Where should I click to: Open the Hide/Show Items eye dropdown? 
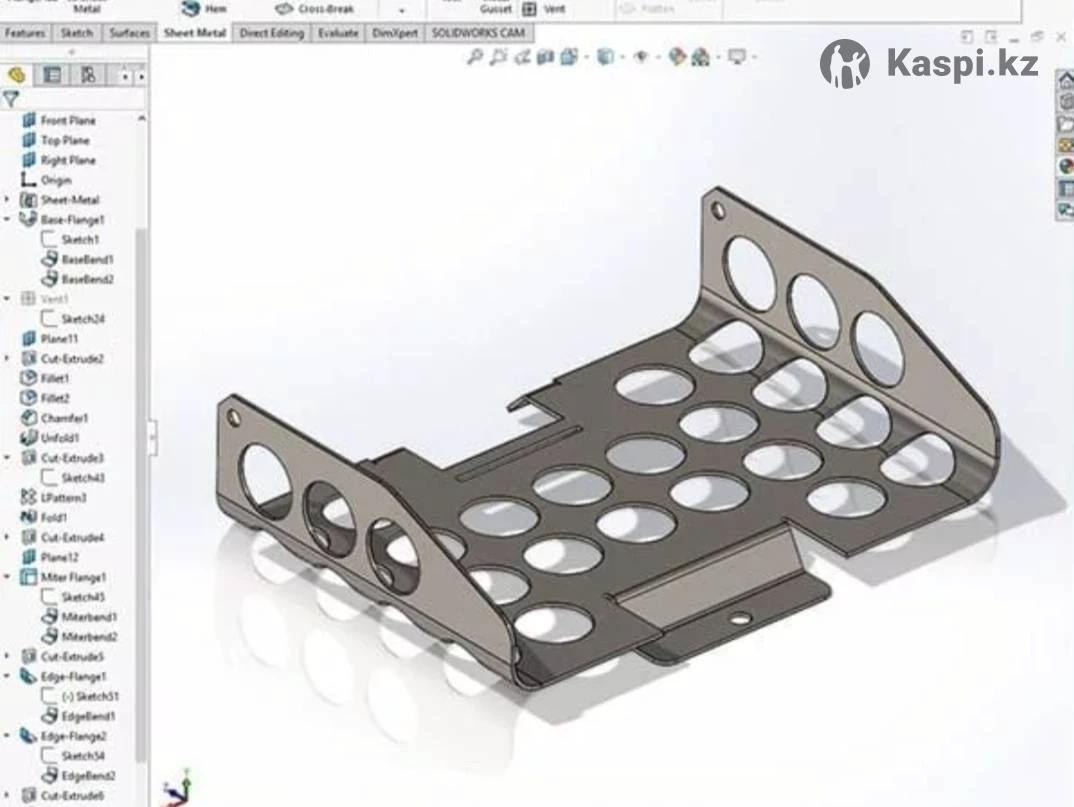point(642,57)
